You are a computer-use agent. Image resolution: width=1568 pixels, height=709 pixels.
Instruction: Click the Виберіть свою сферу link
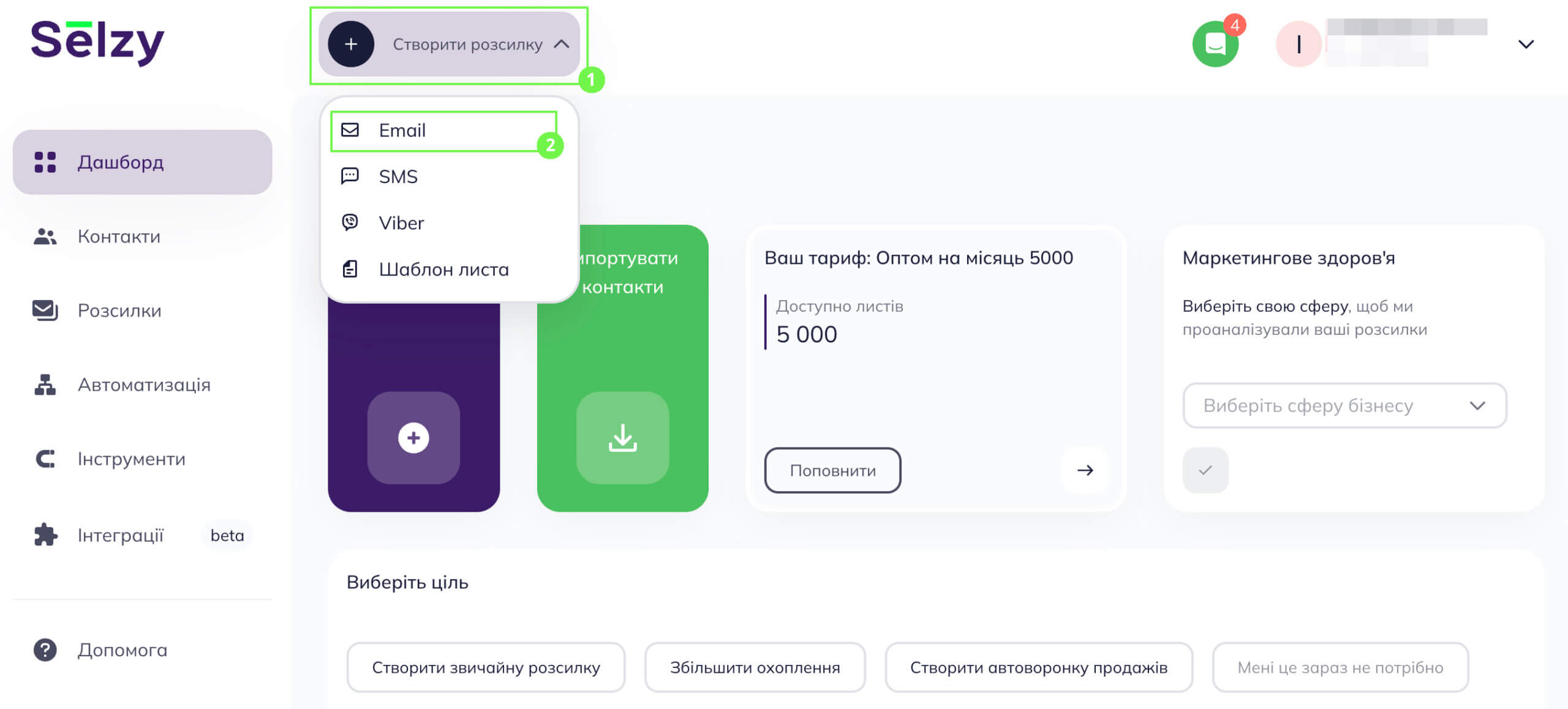point(1265,306)
